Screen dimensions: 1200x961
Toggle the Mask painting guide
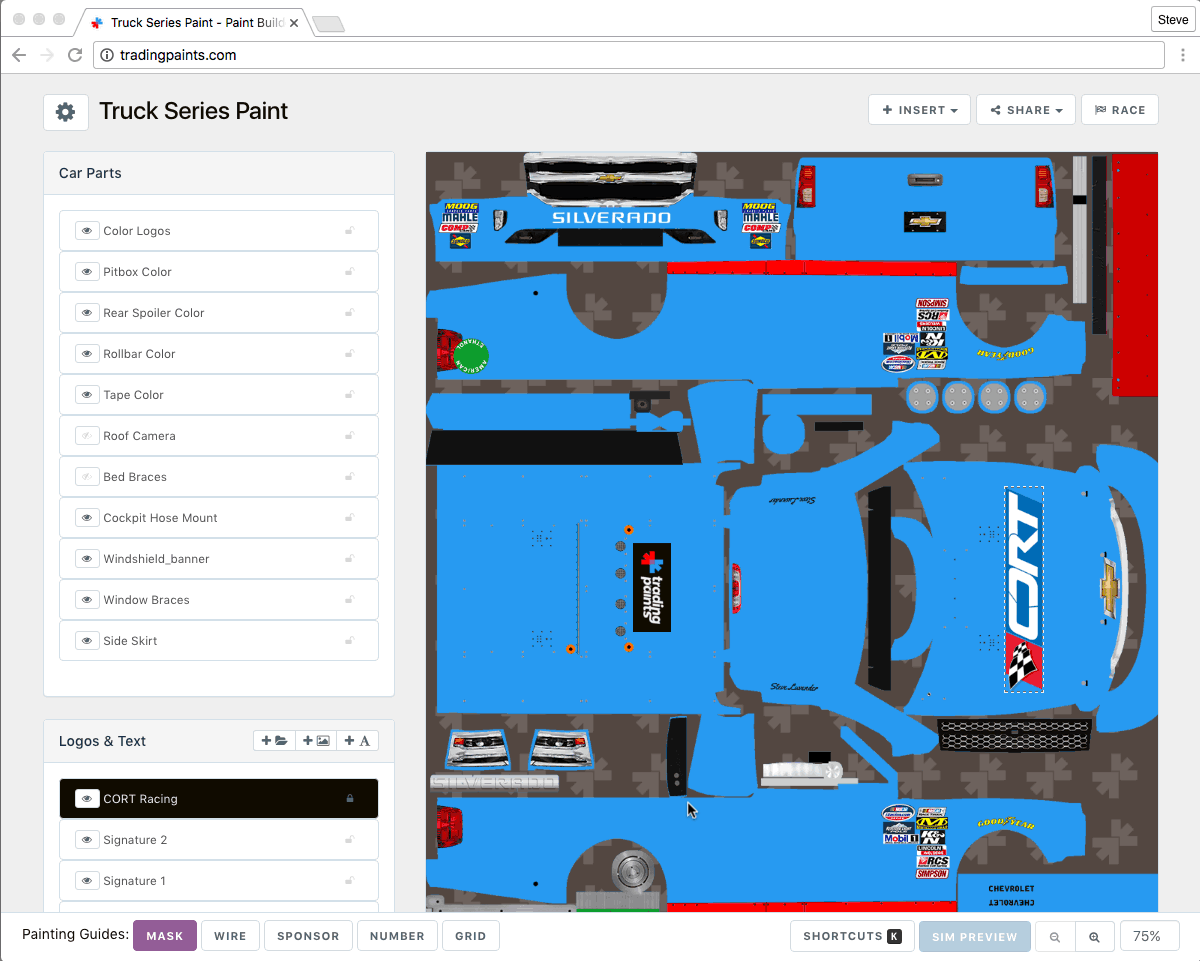tap(165, 936)
